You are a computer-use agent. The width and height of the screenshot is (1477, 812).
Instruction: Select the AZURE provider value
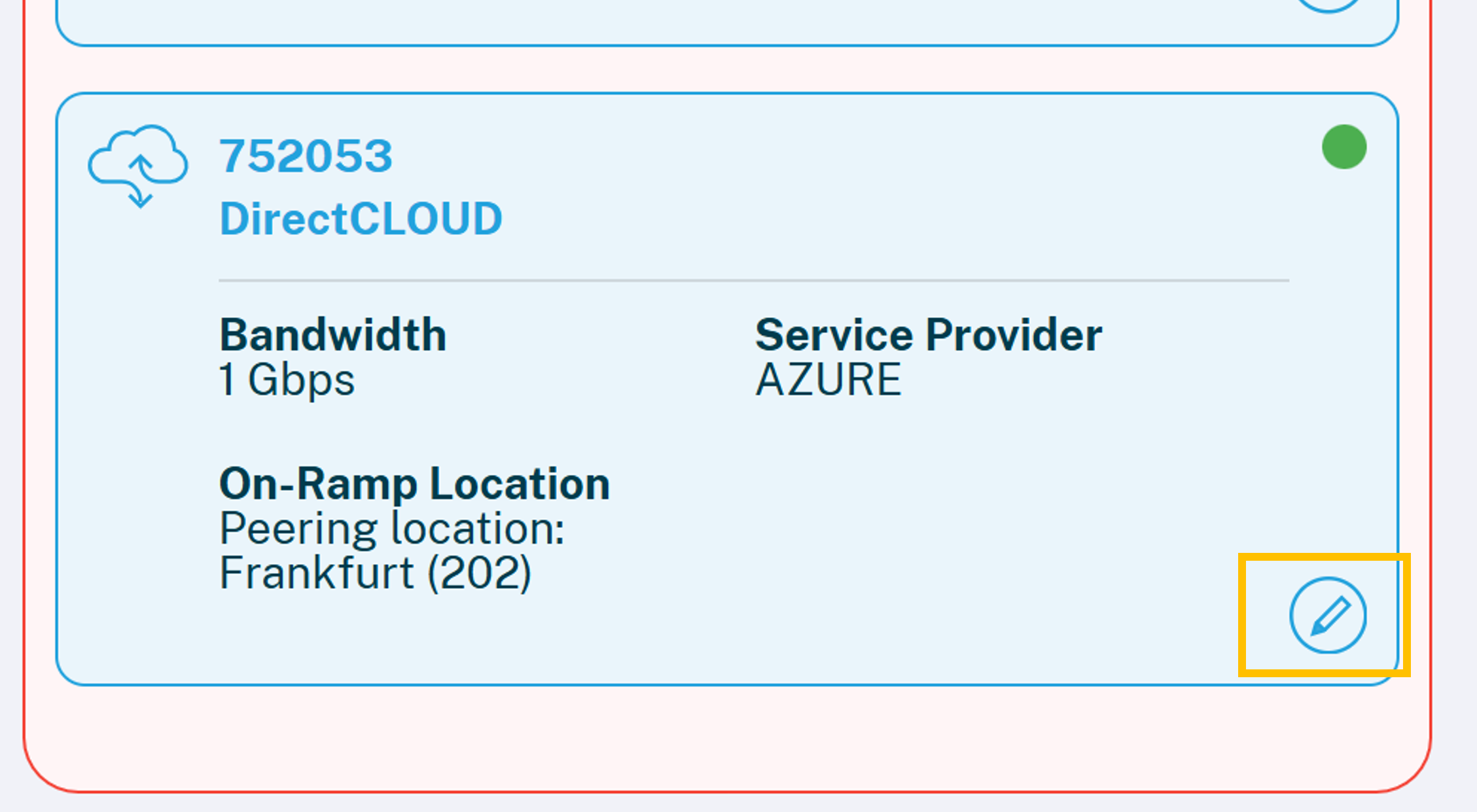pos(828,380)
